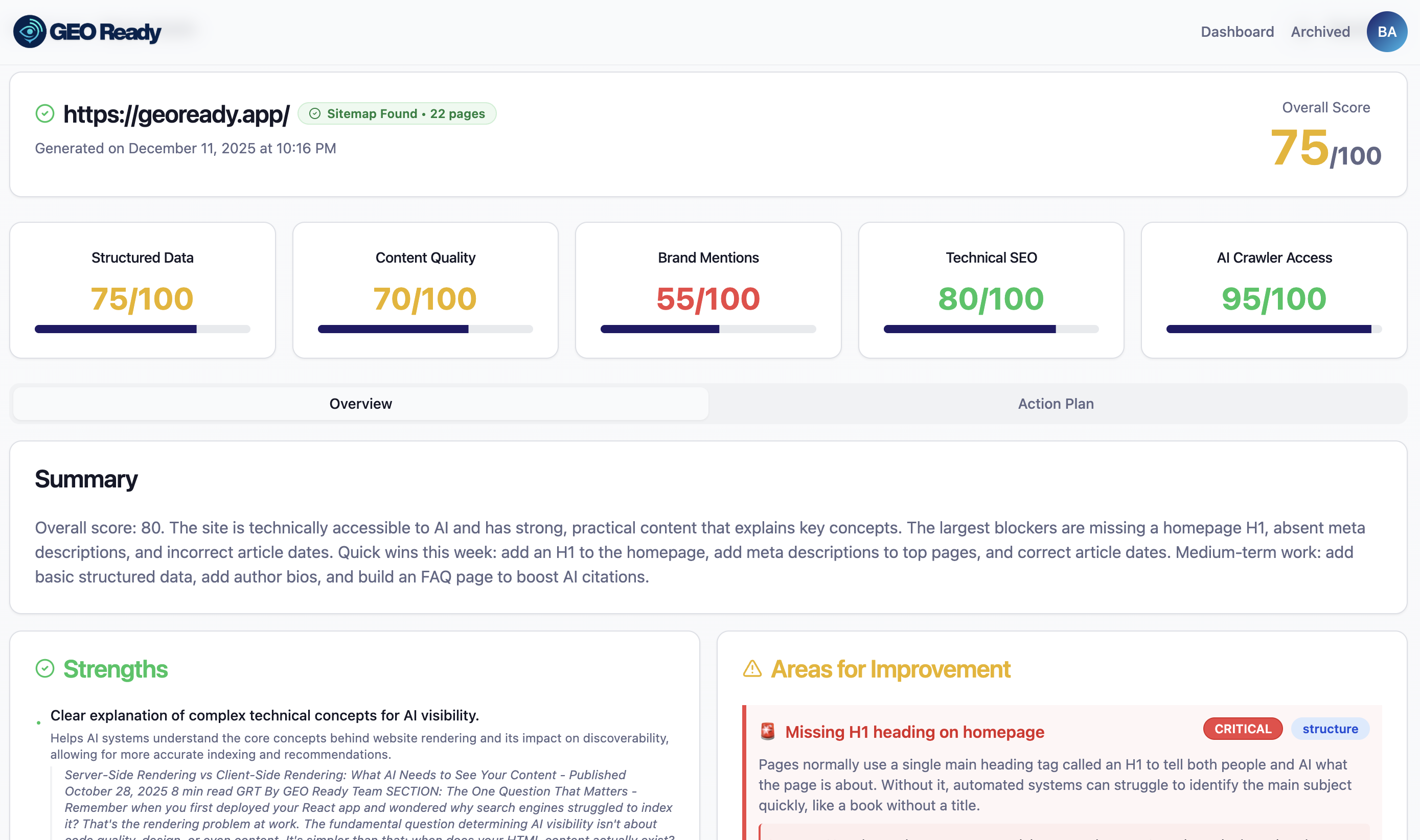Navigate to Archived reports
The width and height of the screenshot is (1420, 840).
click(1320, 32)
